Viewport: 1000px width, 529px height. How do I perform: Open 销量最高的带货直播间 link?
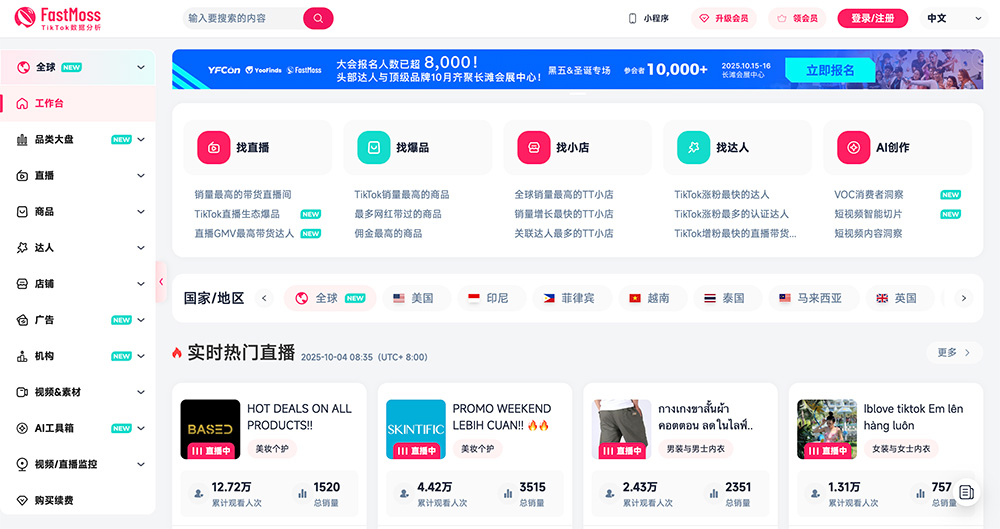(x=243, y=195)
